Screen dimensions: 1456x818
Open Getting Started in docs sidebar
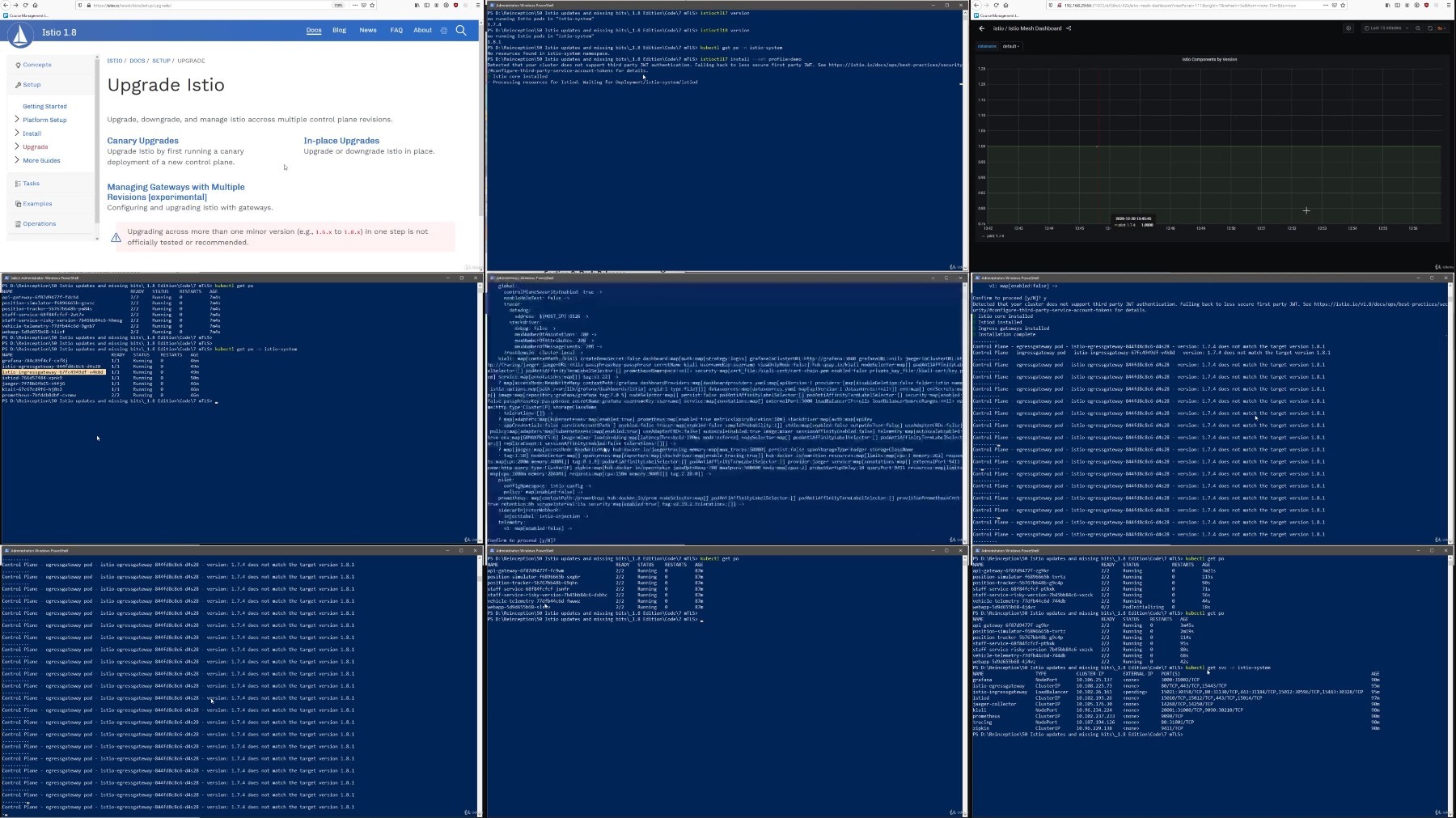pos(44,106)
